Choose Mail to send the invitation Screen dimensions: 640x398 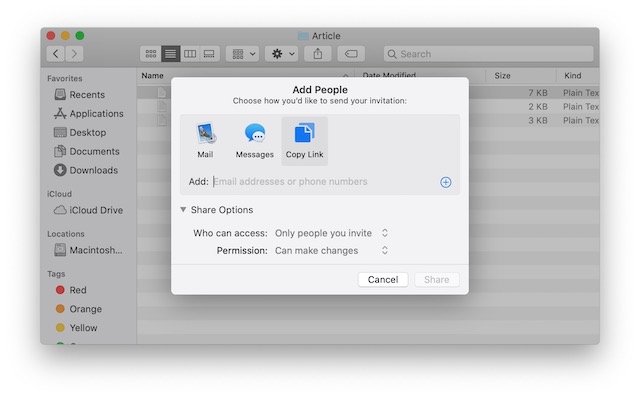[x=205, y=141]
